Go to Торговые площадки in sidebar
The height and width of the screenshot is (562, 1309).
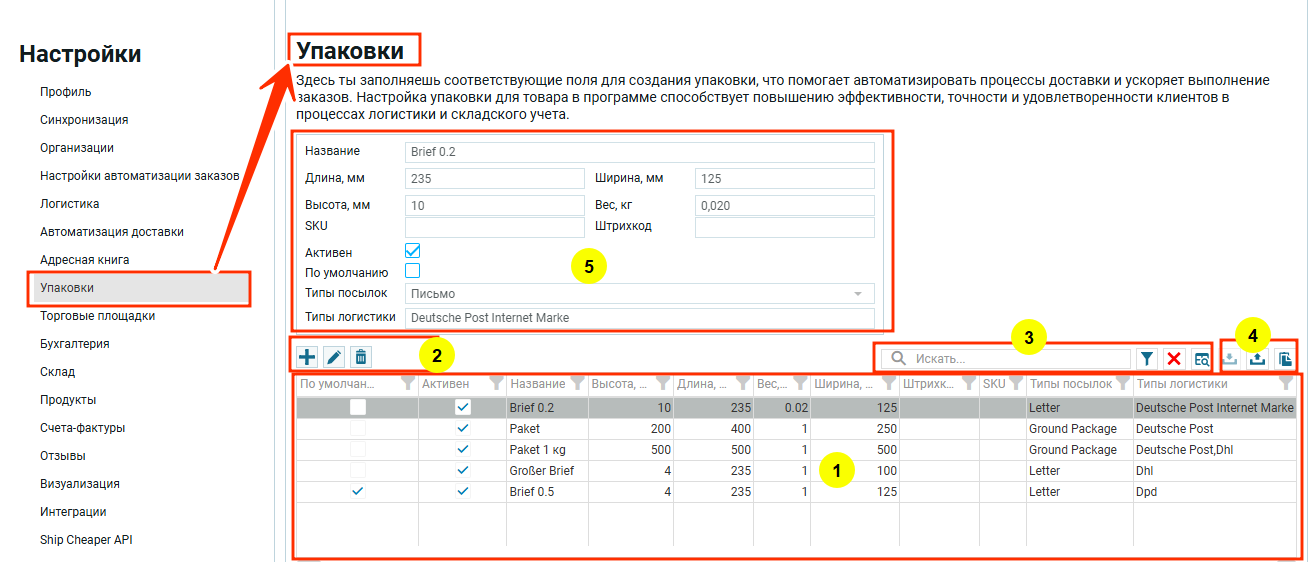pos(97,316)
